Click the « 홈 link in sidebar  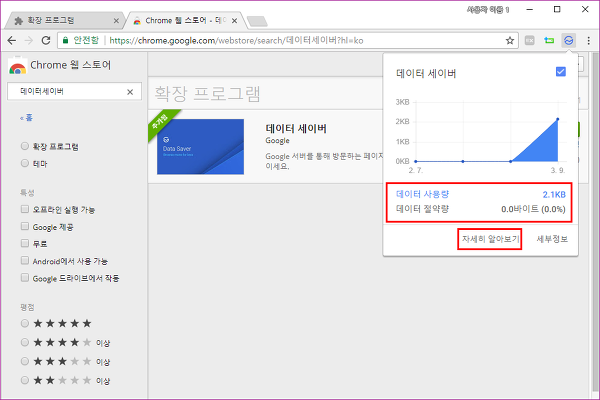point(26,118)
